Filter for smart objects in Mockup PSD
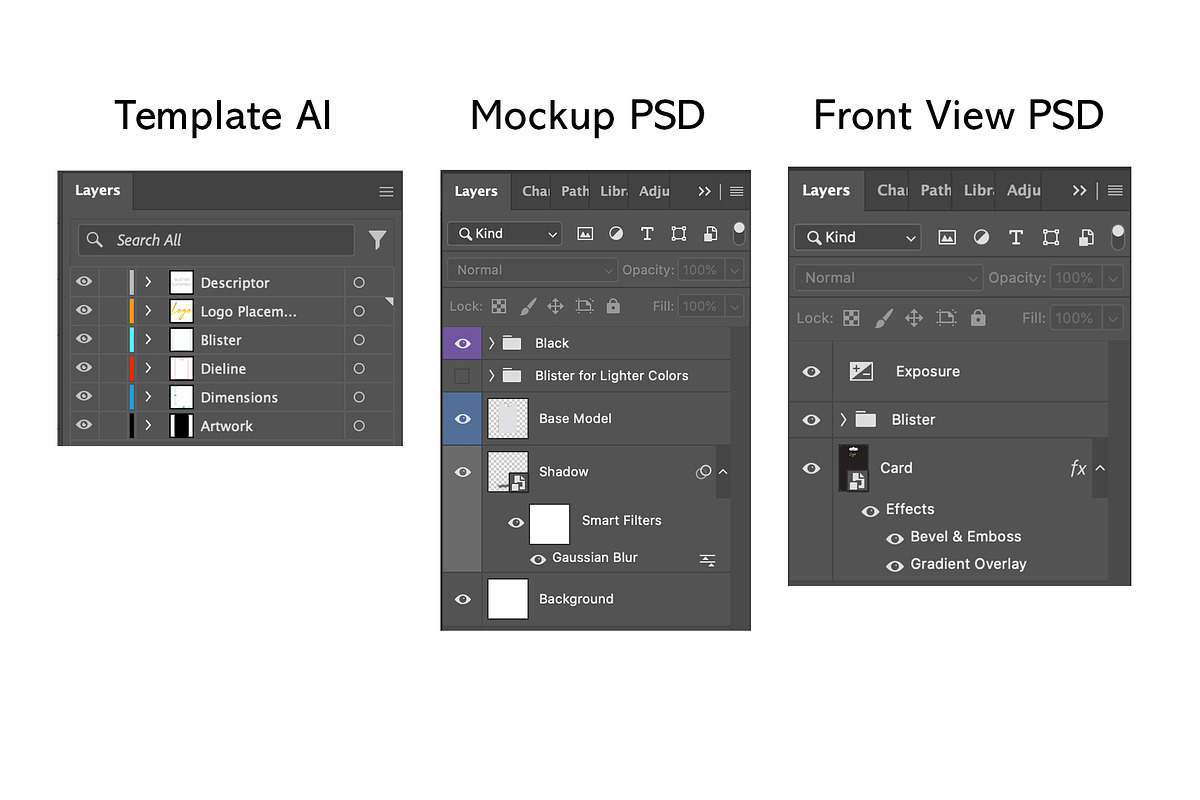 [x=710, y=234]
